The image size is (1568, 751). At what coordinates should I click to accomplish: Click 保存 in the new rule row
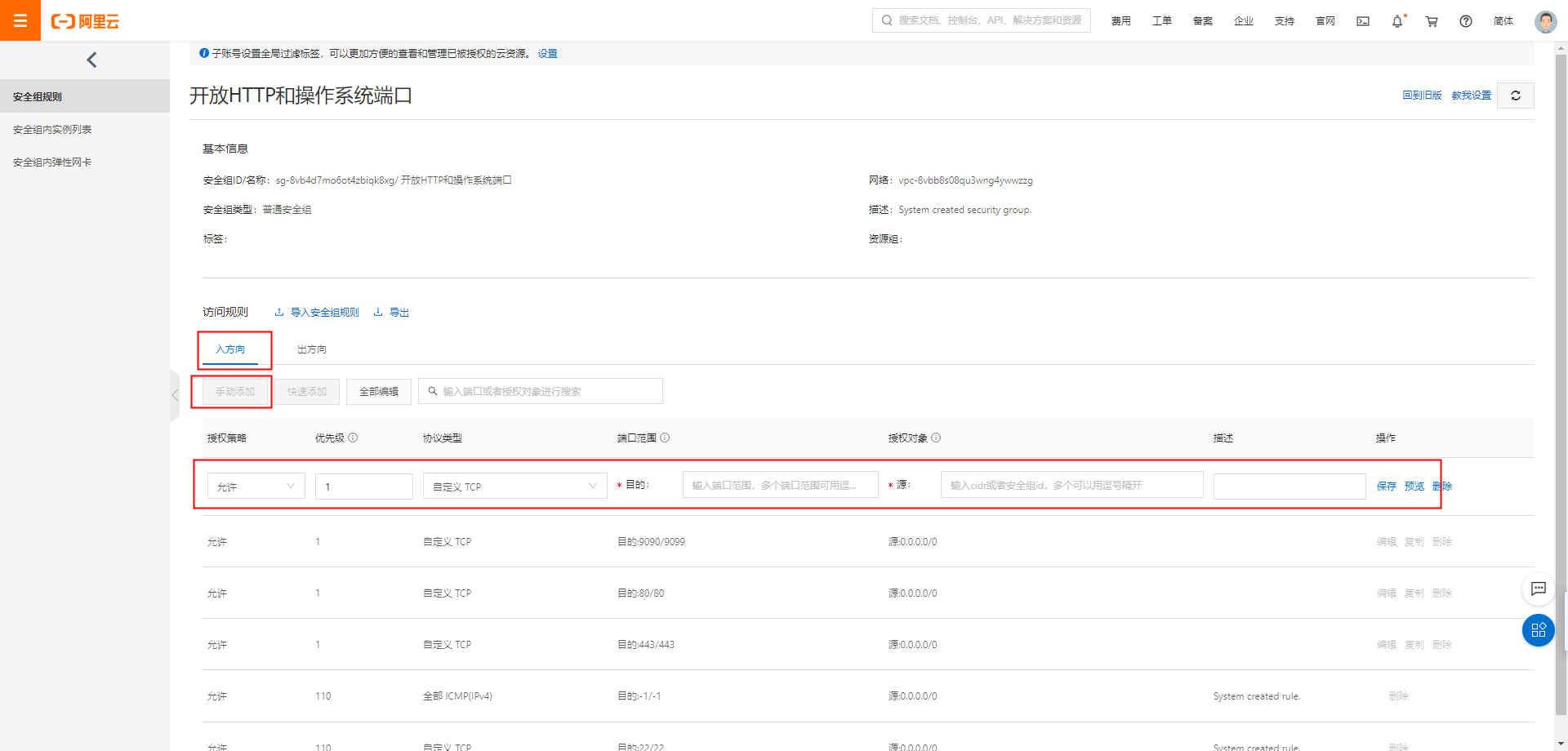1387,487
